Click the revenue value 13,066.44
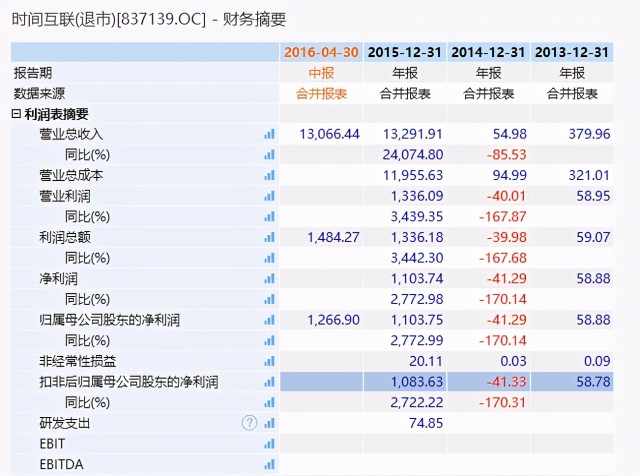 329,134
